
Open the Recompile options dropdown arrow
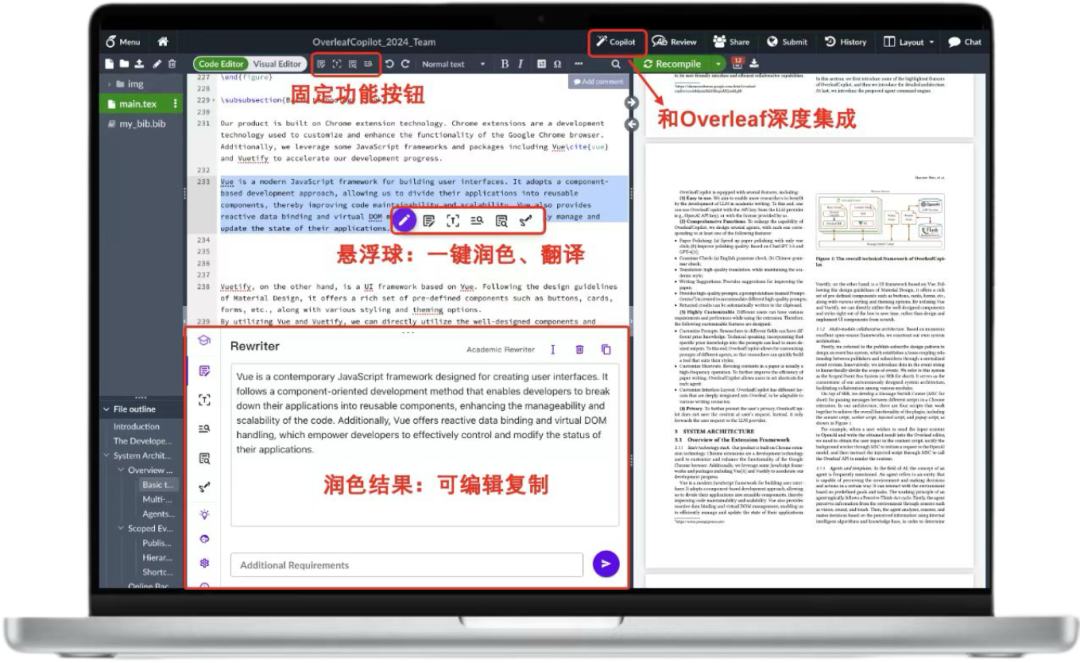(x=718, y=64)
